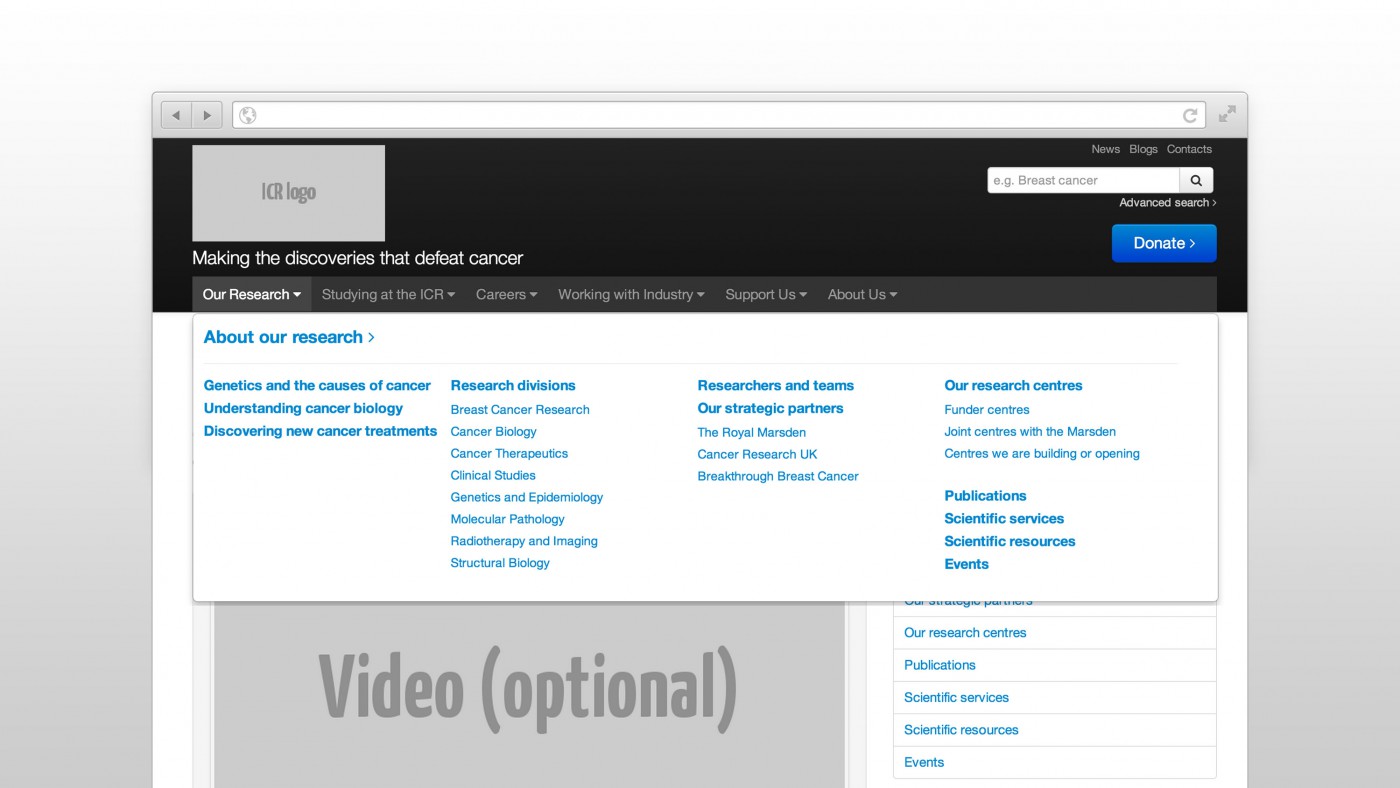Open Scientific services in dropdown panel

[x=1004, y=518]
